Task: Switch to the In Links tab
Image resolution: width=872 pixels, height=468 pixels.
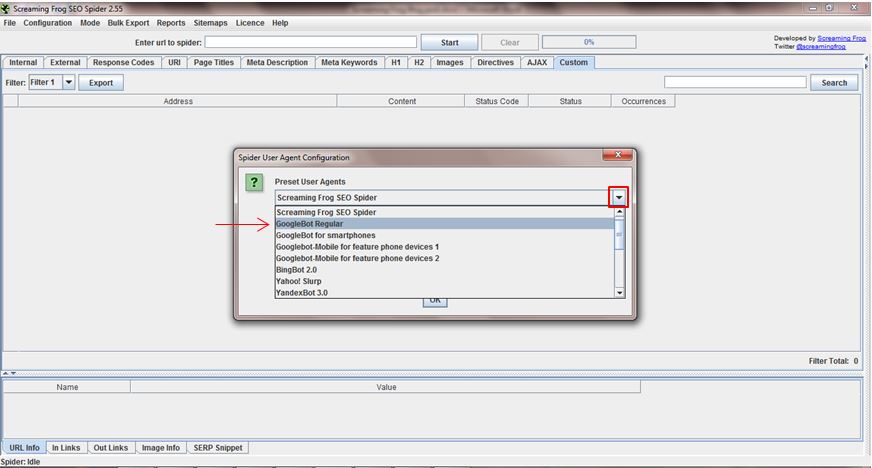Action: point(66,447)
